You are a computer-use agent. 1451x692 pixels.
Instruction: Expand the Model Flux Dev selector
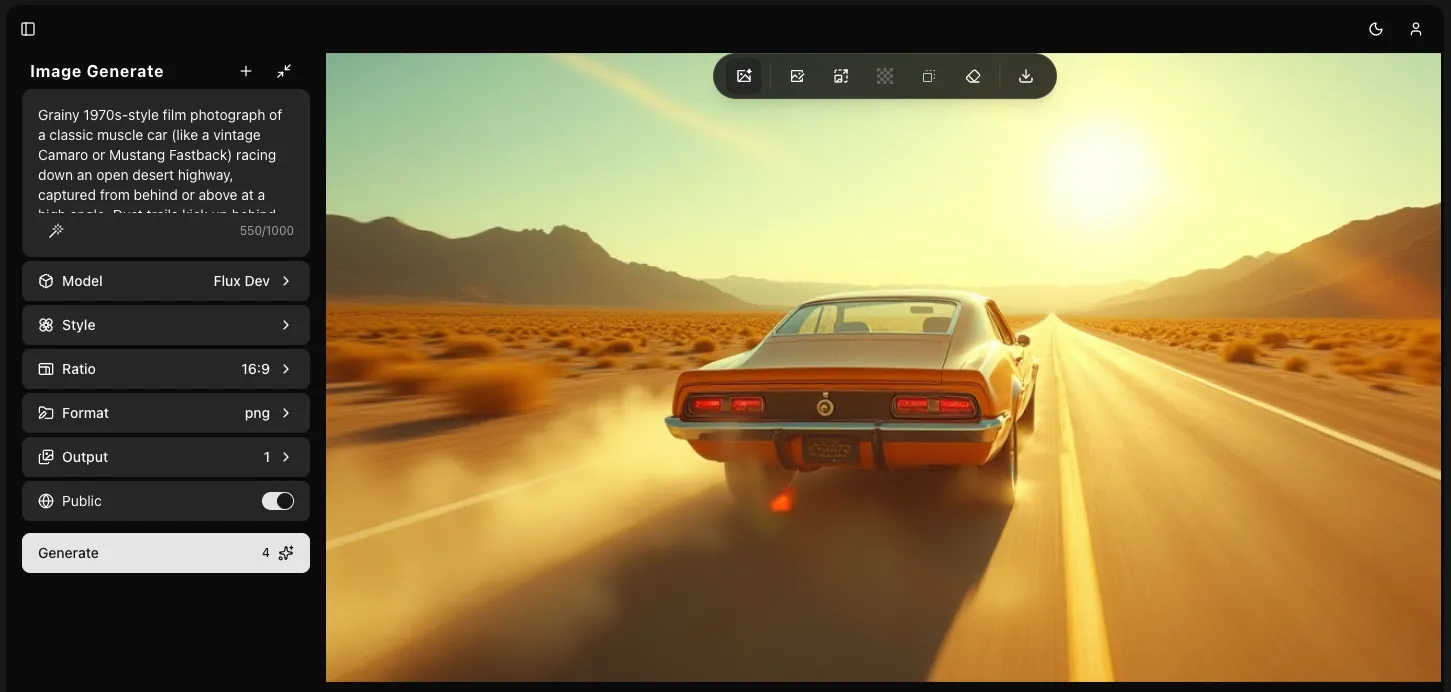166,281
